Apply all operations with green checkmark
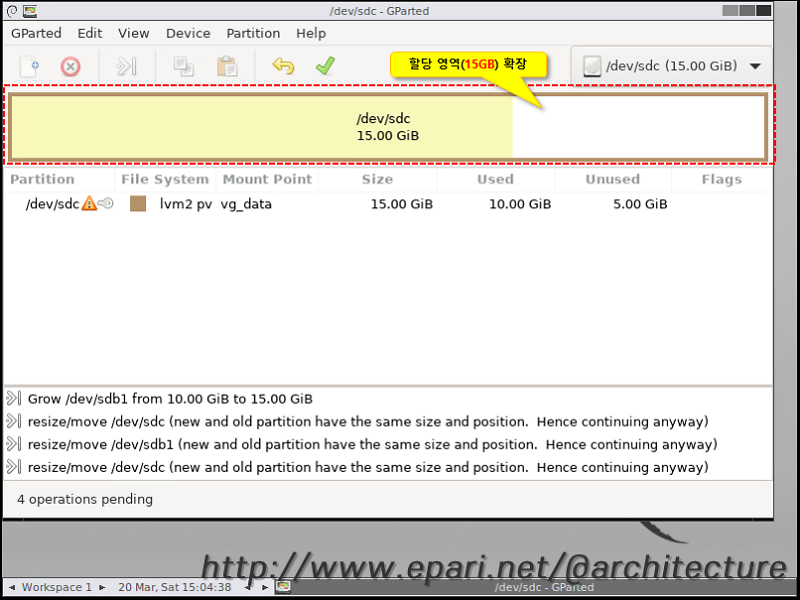 326,66
